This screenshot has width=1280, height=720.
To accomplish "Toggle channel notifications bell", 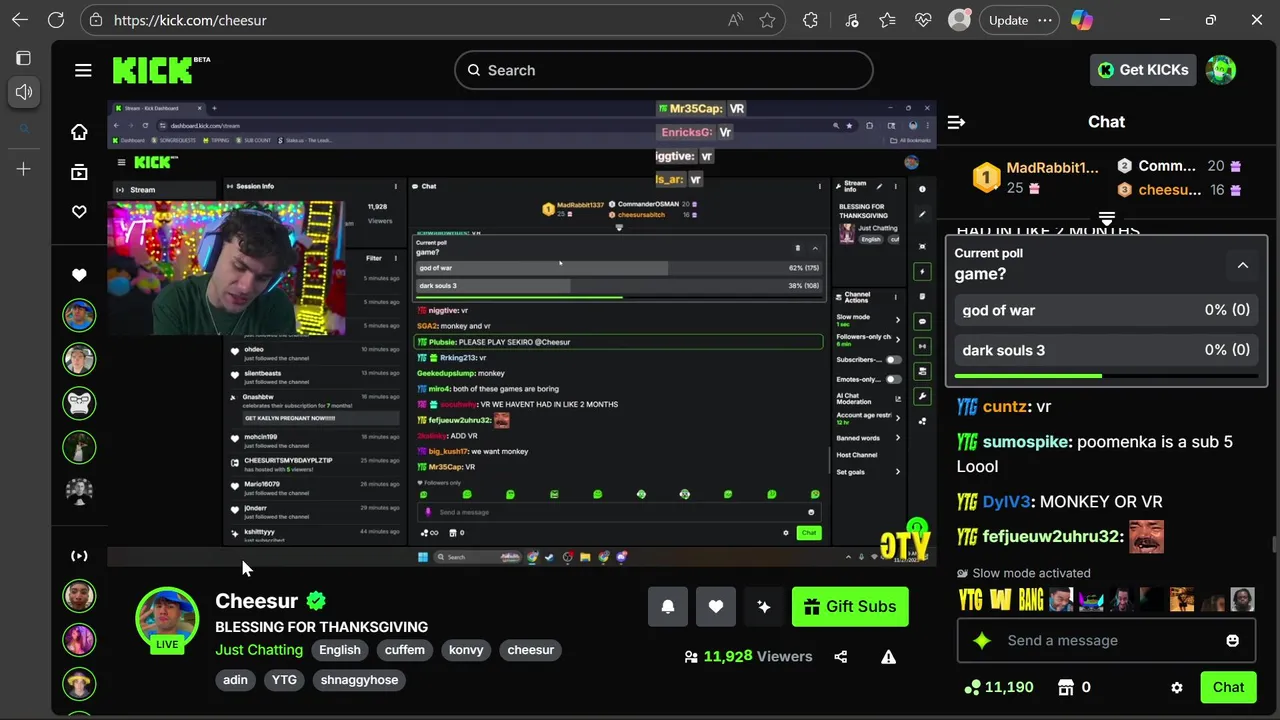I will [668, 606].
